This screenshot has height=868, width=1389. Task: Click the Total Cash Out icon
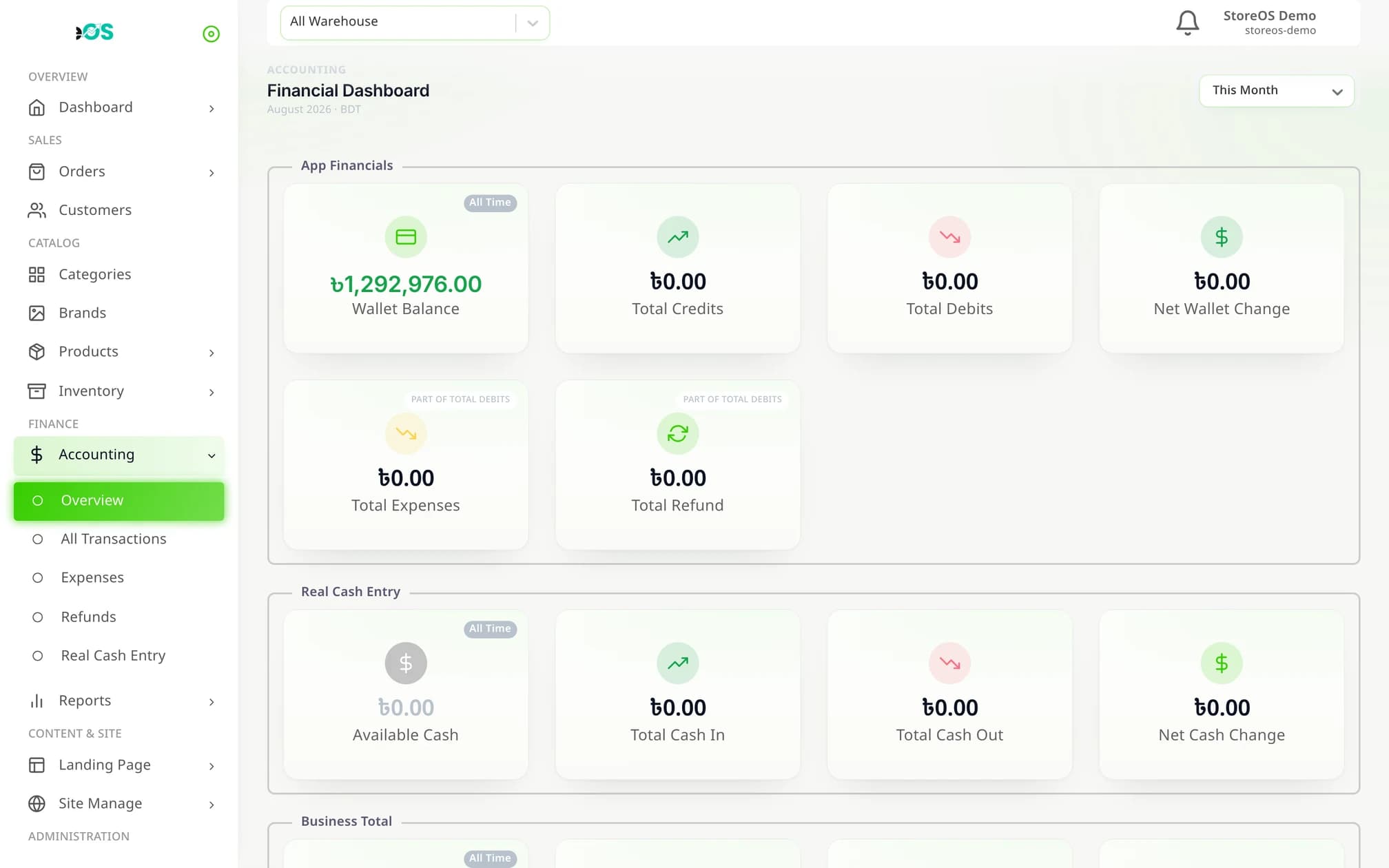click(x=949, y=663)
